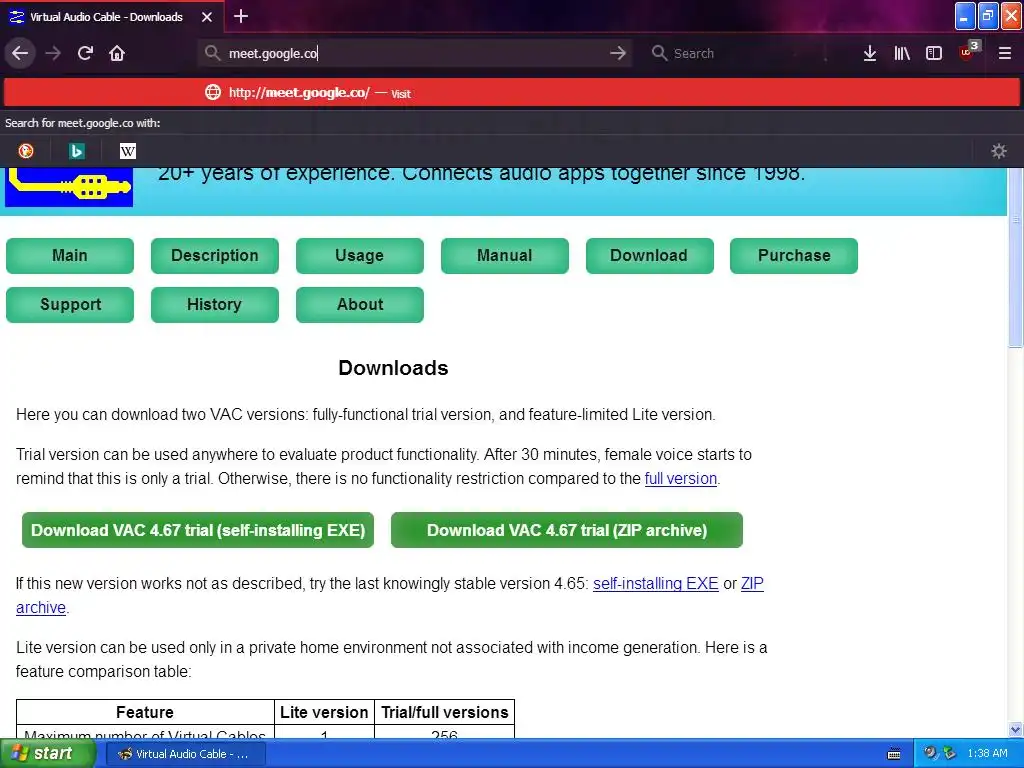Open the downloads toolbar icon
The width and height of the screenshot is (1024, 768).
point(869,54)
